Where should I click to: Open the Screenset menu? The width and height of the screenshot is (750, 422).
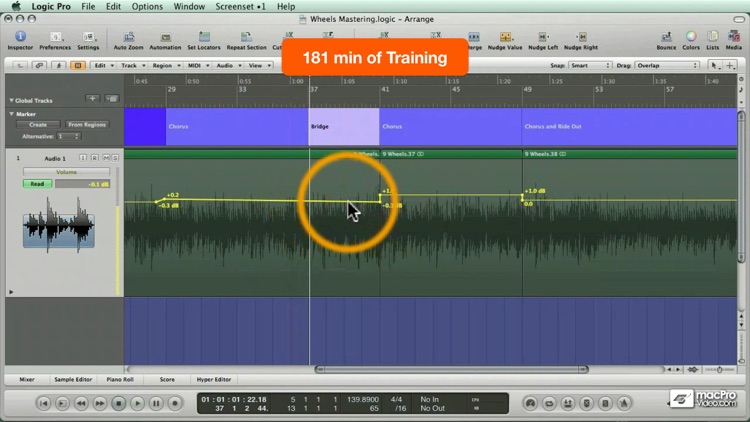pyautogui.click(x=240, y=6)
